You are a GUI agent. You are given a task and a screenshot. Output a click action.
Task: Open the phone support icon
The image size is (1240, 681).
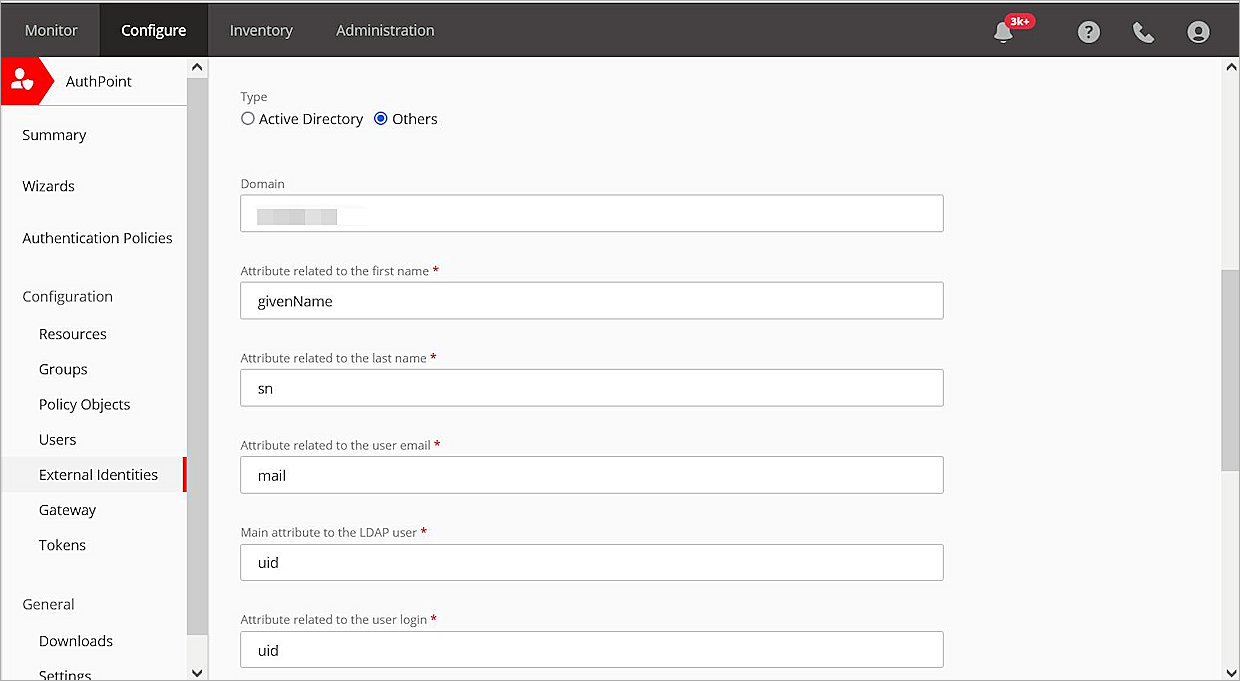[x=1143, y=31]
